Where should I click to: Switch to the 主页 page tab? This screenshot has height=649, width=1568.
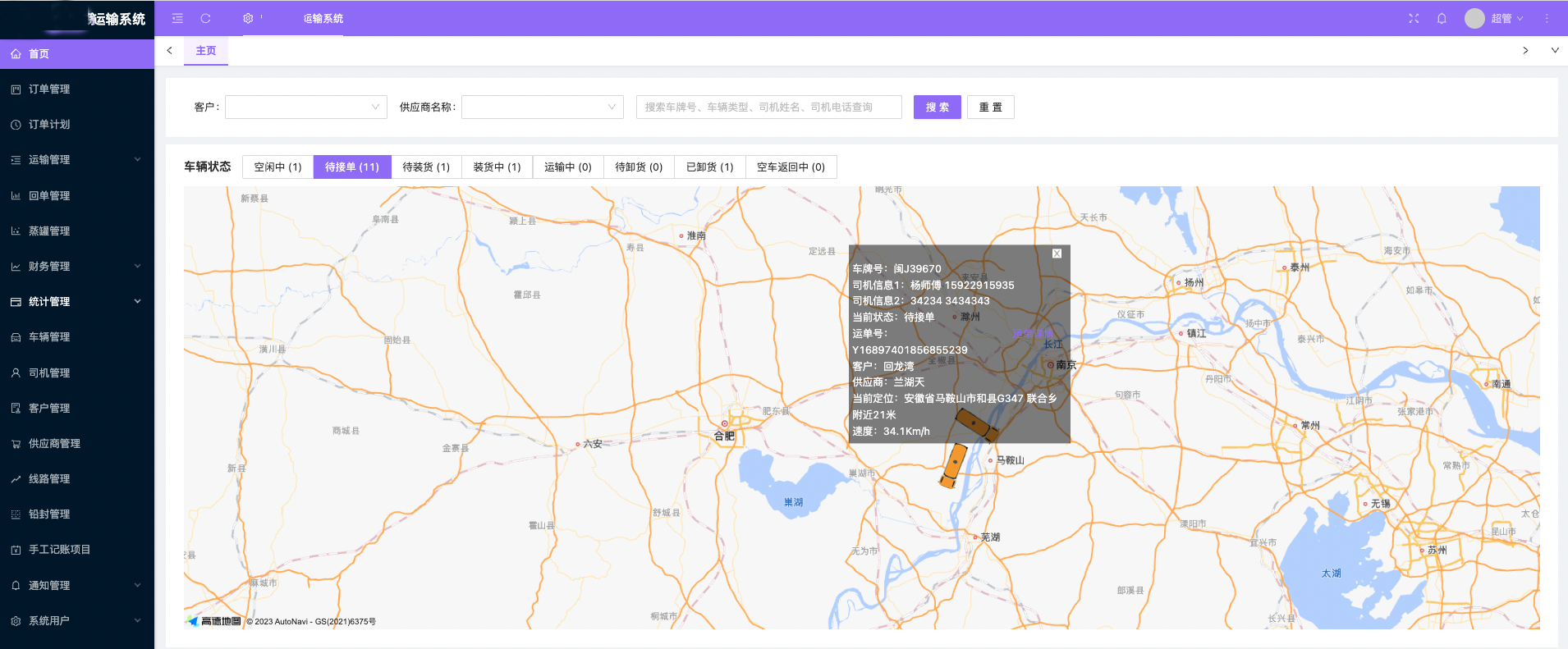(x=206, y=51)
